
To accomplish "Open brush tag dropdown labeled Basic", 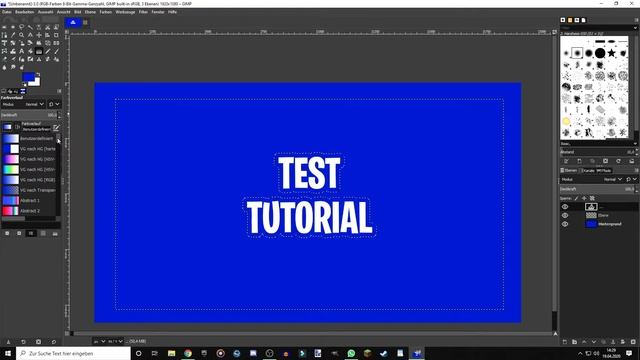I will tap(598, 144).
